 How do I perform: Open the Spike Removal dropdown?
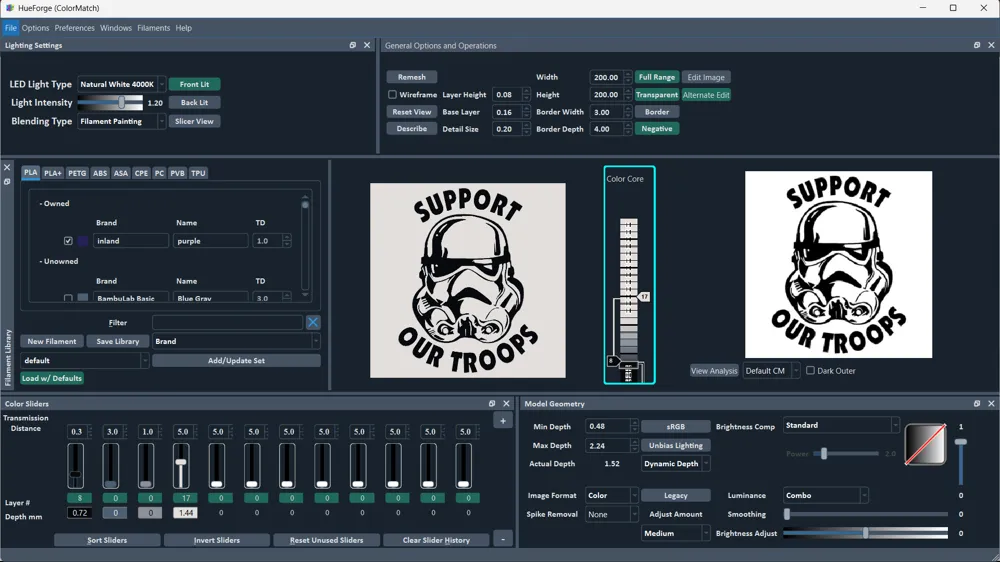612,514
